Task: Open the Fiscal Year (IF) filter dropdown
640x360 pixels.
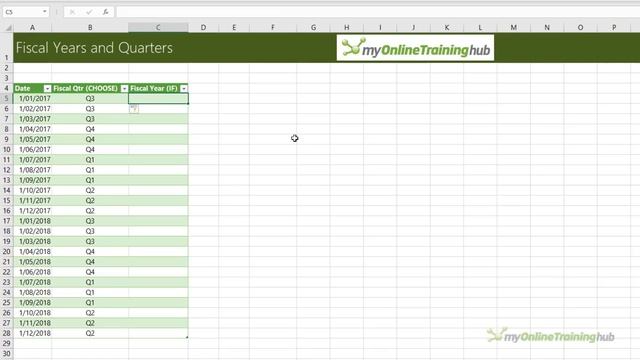Action: click(184, 88)
